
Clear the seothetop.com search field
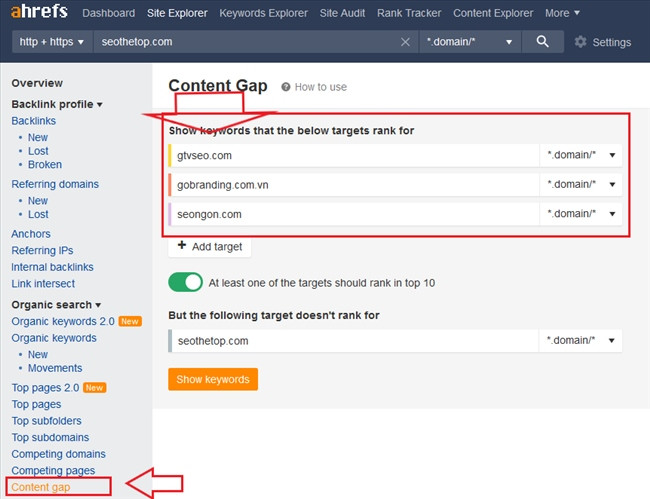(x=405, y=42)
